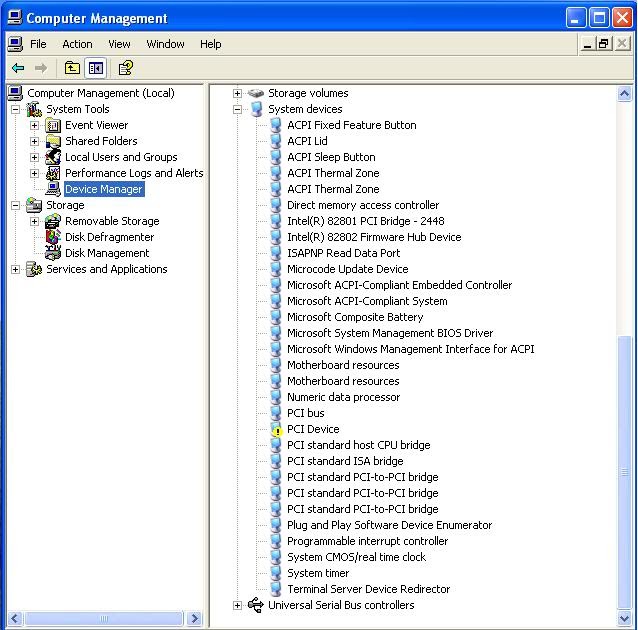The height and width of the screenshot is (630, 638).
Task: Click left tree horizontal scroll left arrow
Action: click(15, 619)
